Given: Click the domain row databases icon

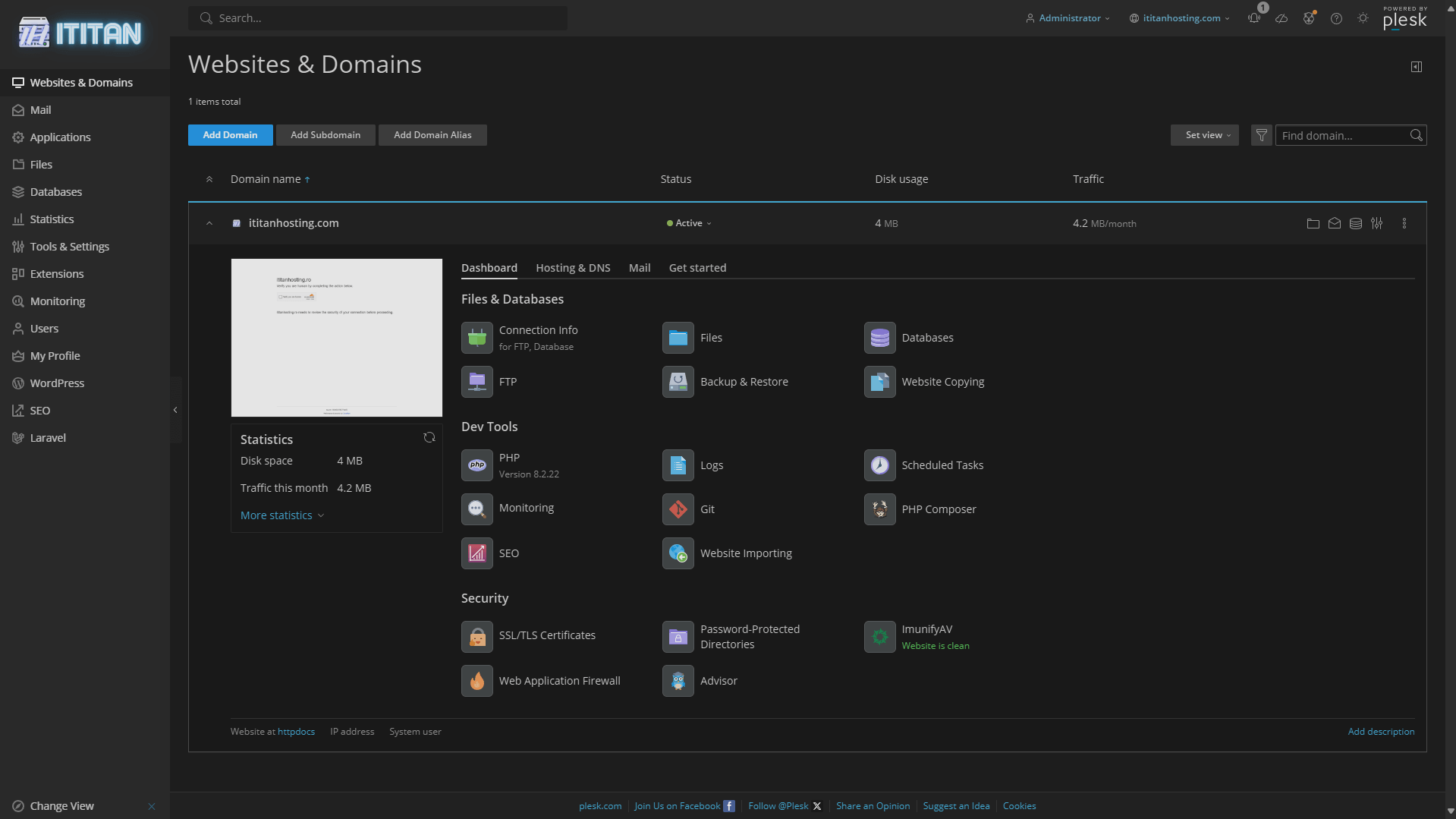Looking at the screenshot, I should [x=1356, y=223].
